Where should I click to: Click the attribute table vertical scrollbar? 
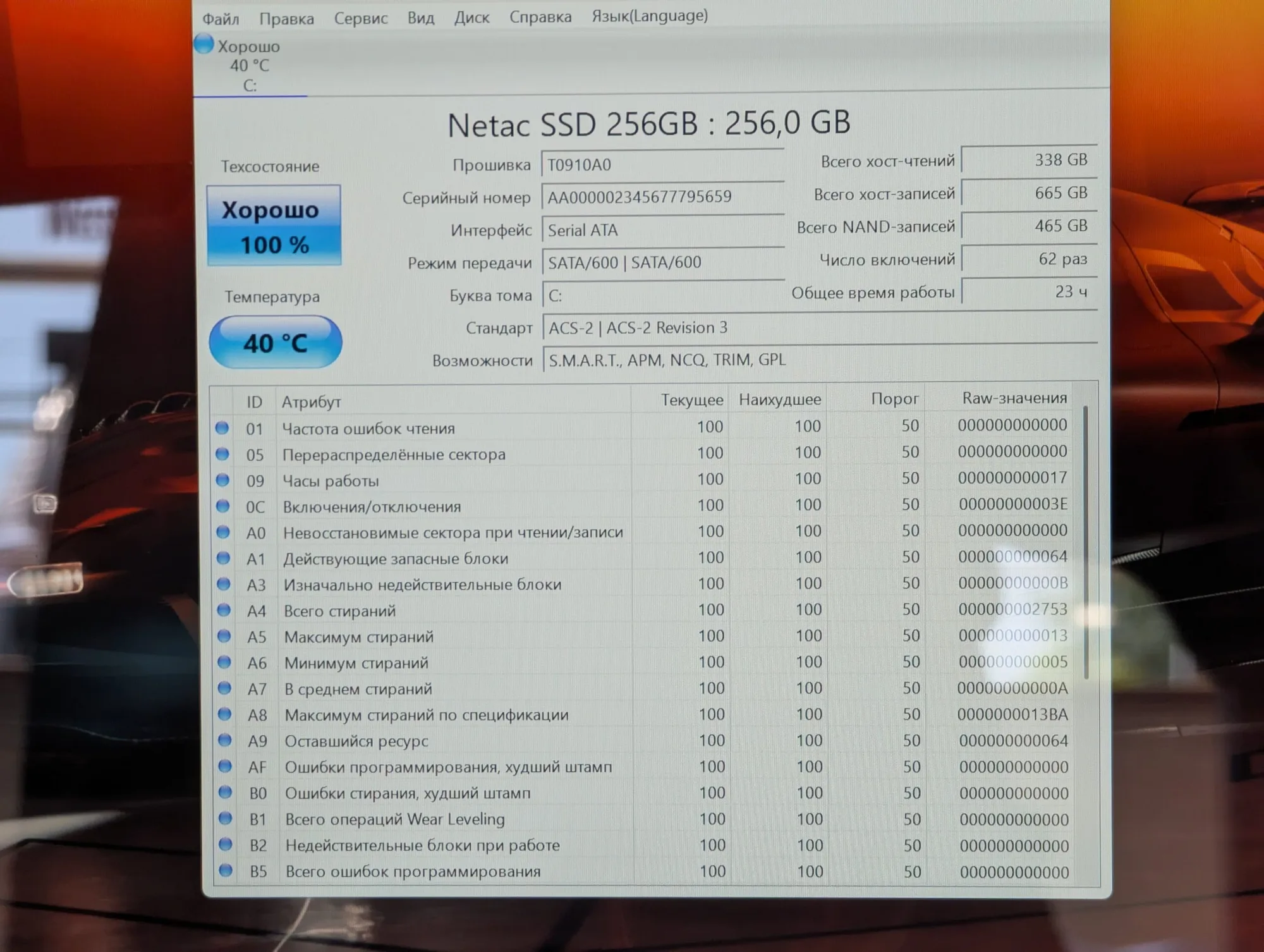[x=1087, y=544]
